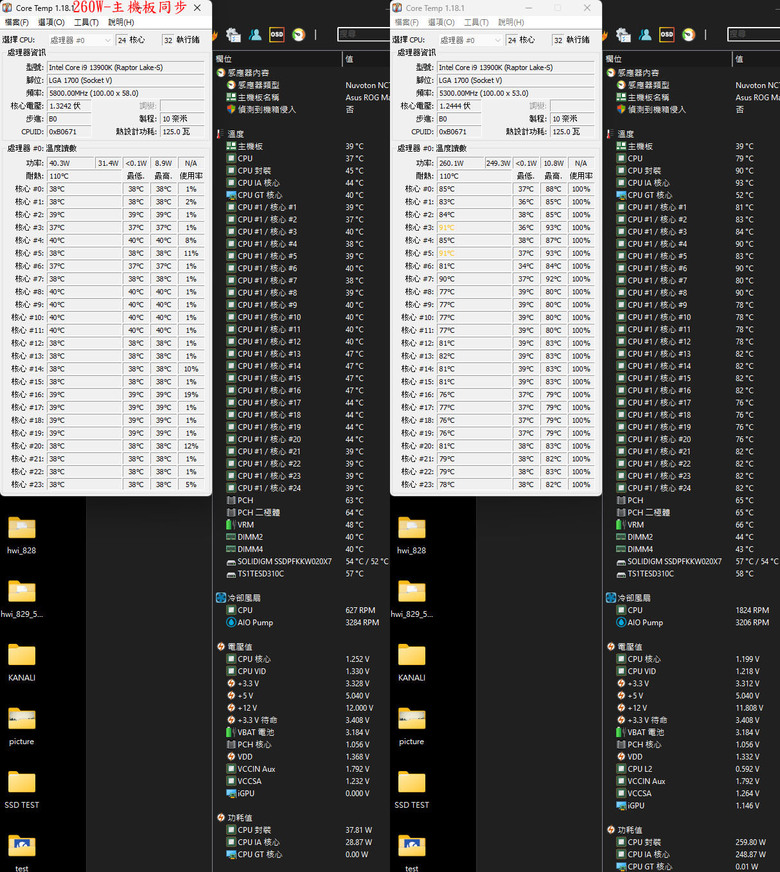Click the benchmark gauge icon in the right AIDA64 toolbar
Viewport: 780px width, 872px height.
[x=688, y=34]
